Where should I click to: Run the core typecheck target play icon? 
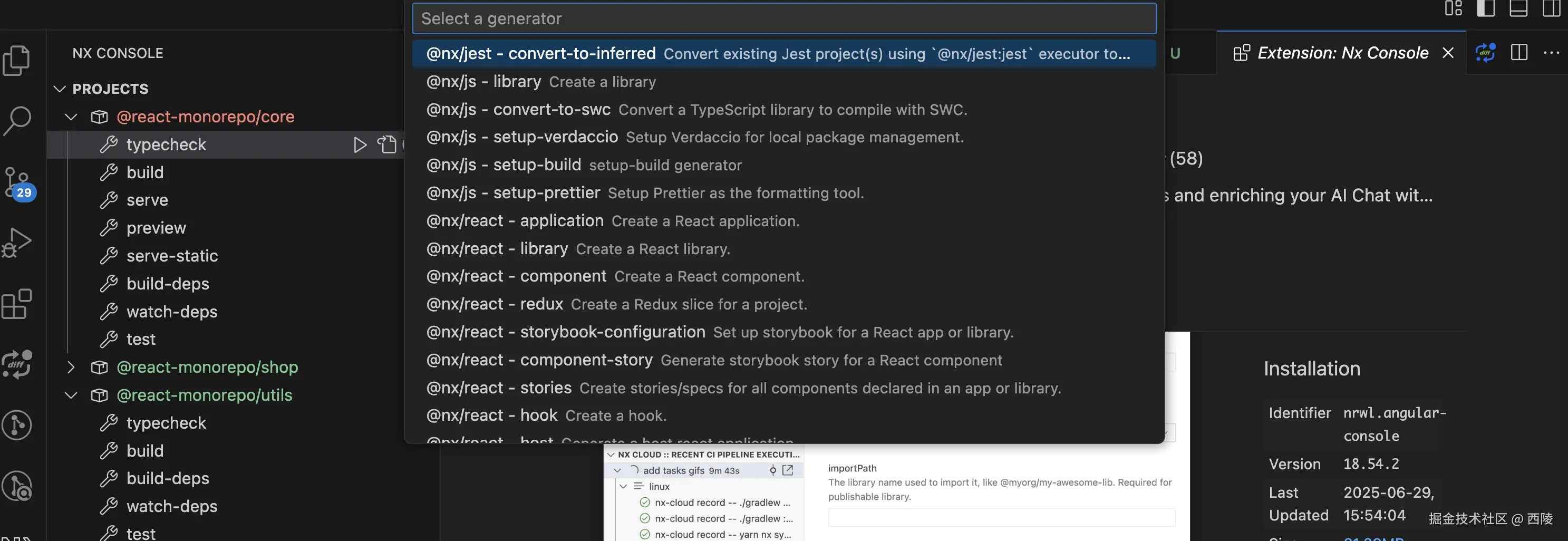360,145
